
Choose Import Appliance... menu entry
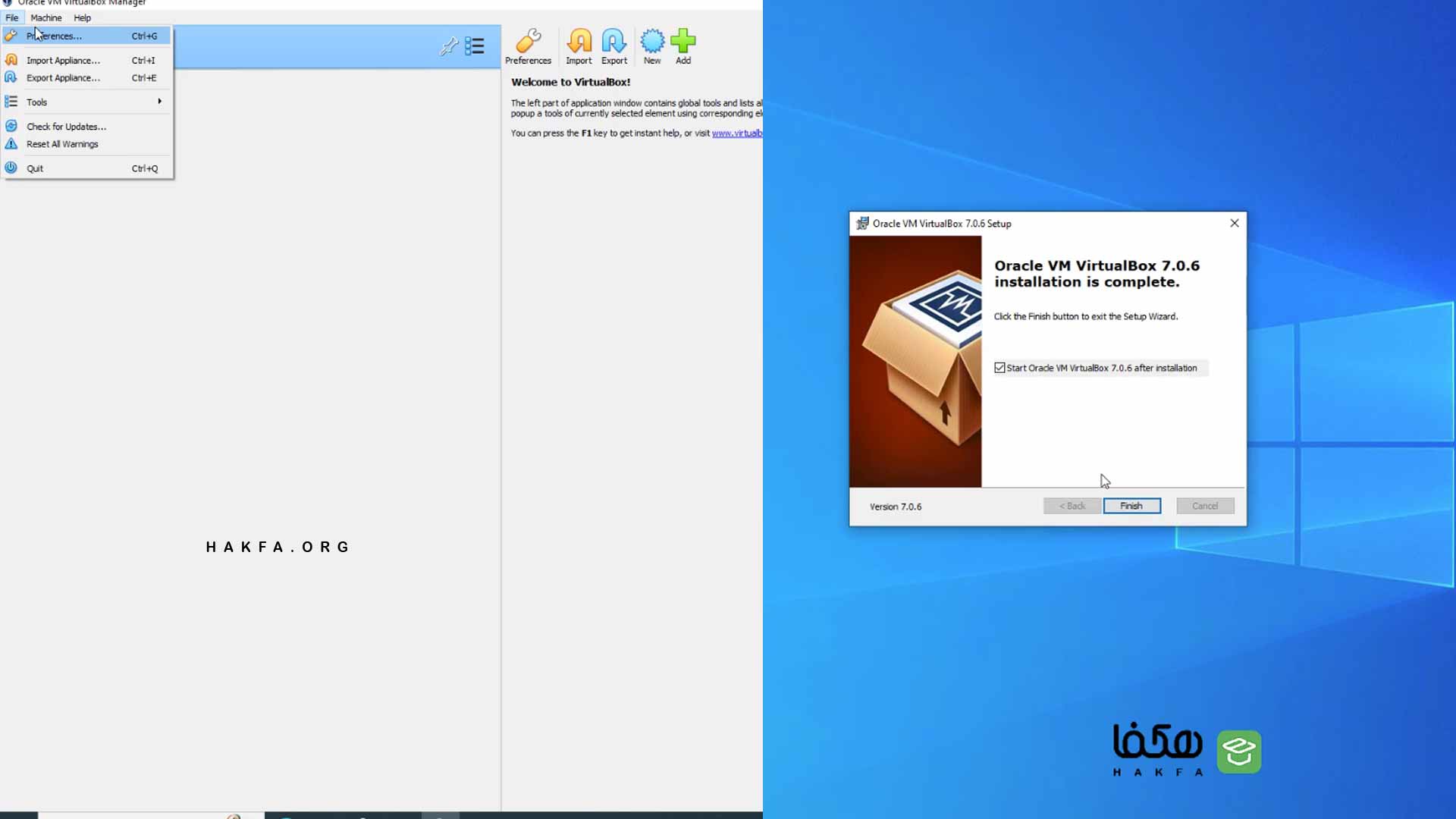pos(87,60)
